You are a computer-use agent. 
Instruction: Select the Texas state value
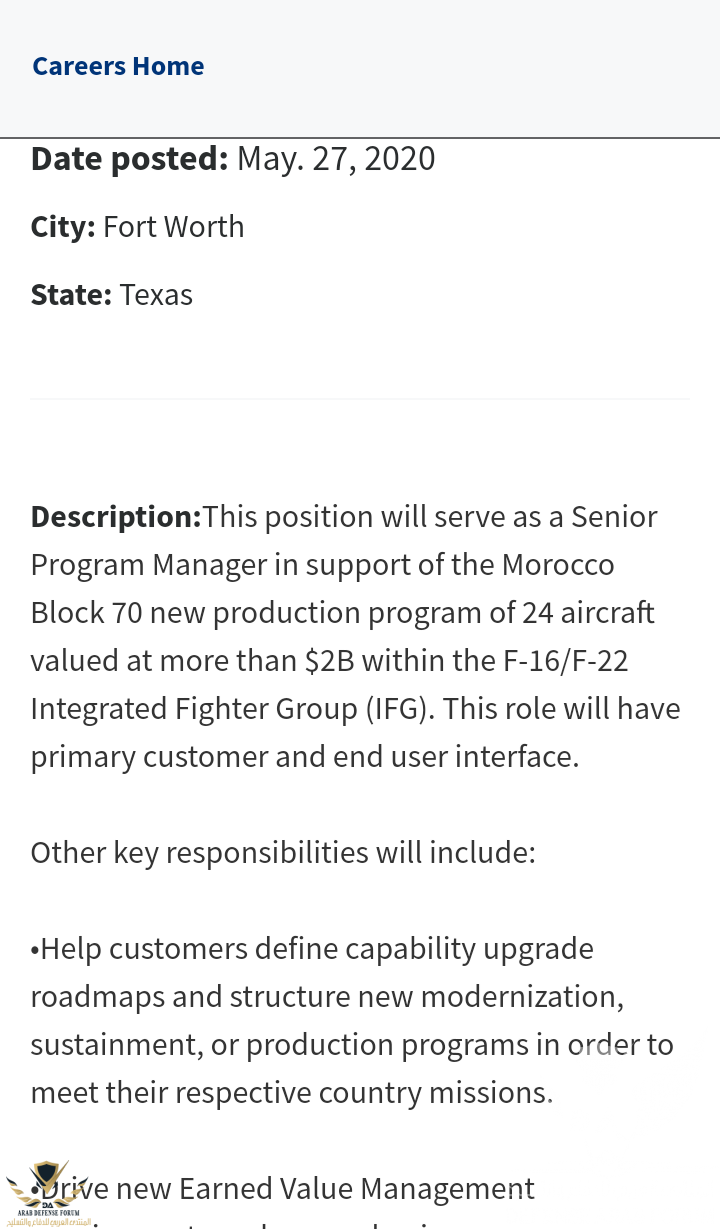pos(156,295)
